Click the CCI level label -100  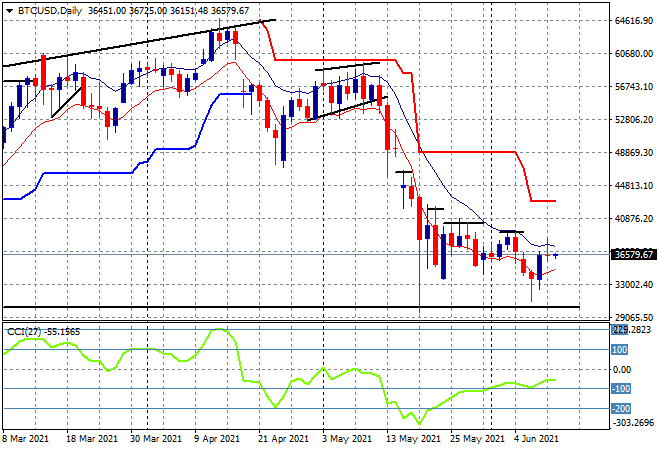point(621,389)
